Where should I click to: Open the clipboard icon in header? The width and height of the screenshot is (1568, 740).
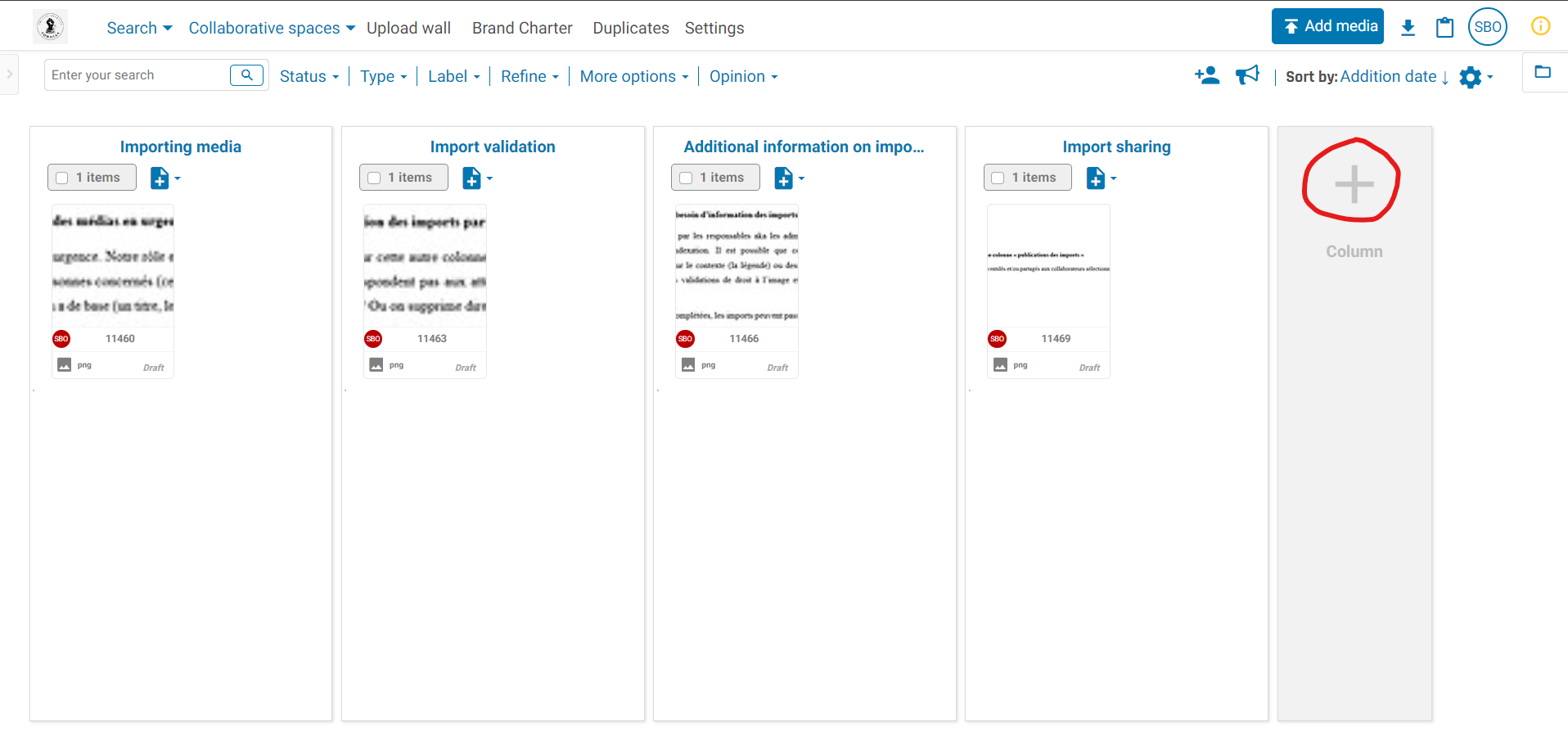pos(1444,28)
